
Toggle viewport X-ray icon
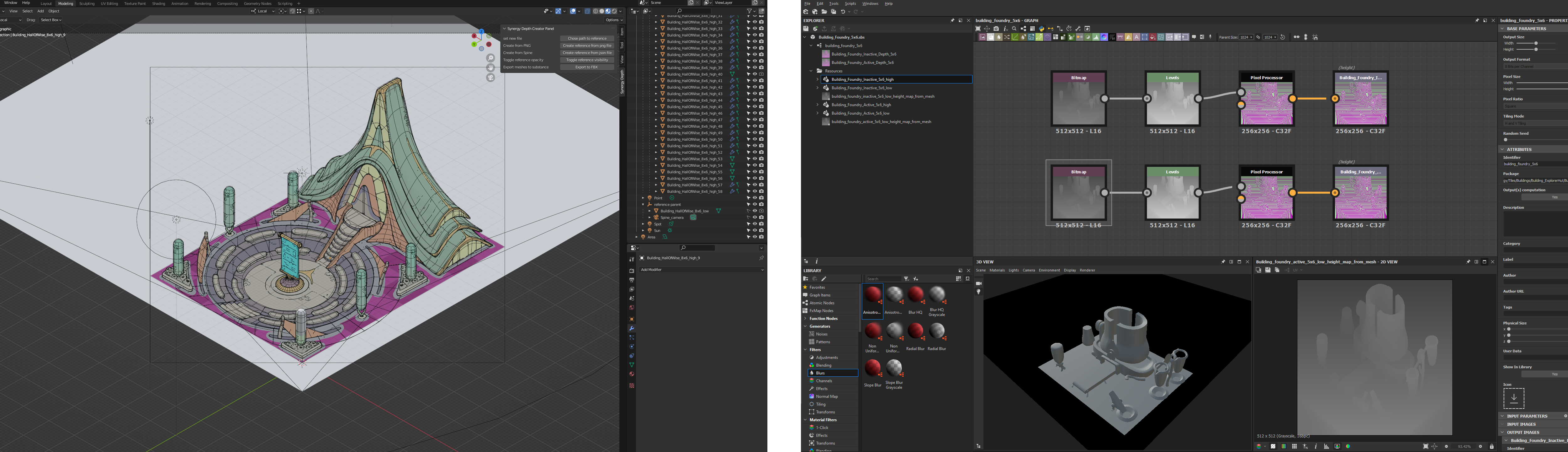(x=588, y=11)
